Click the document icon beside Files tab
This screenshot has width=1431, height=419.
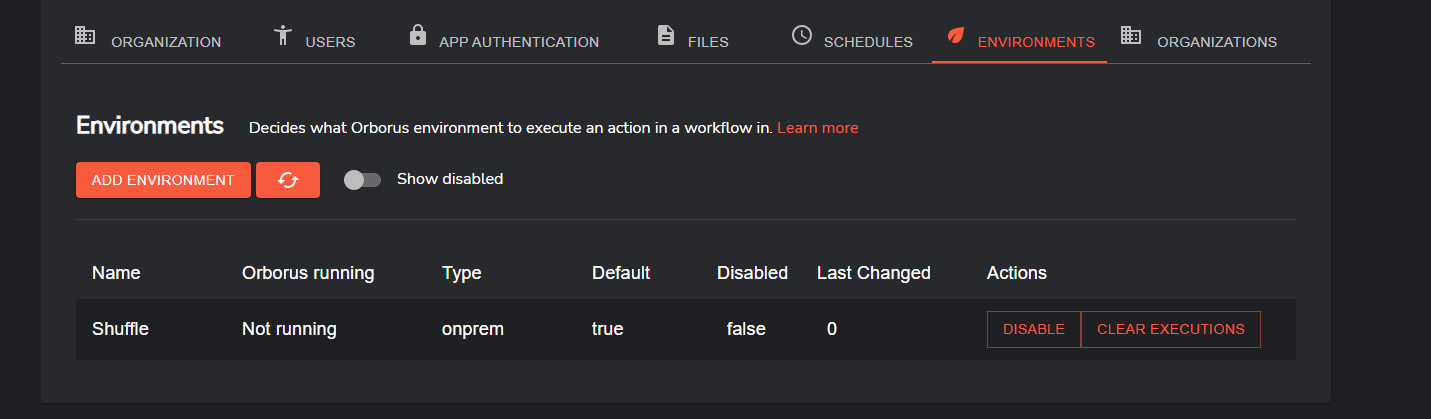tap(666, 35)
